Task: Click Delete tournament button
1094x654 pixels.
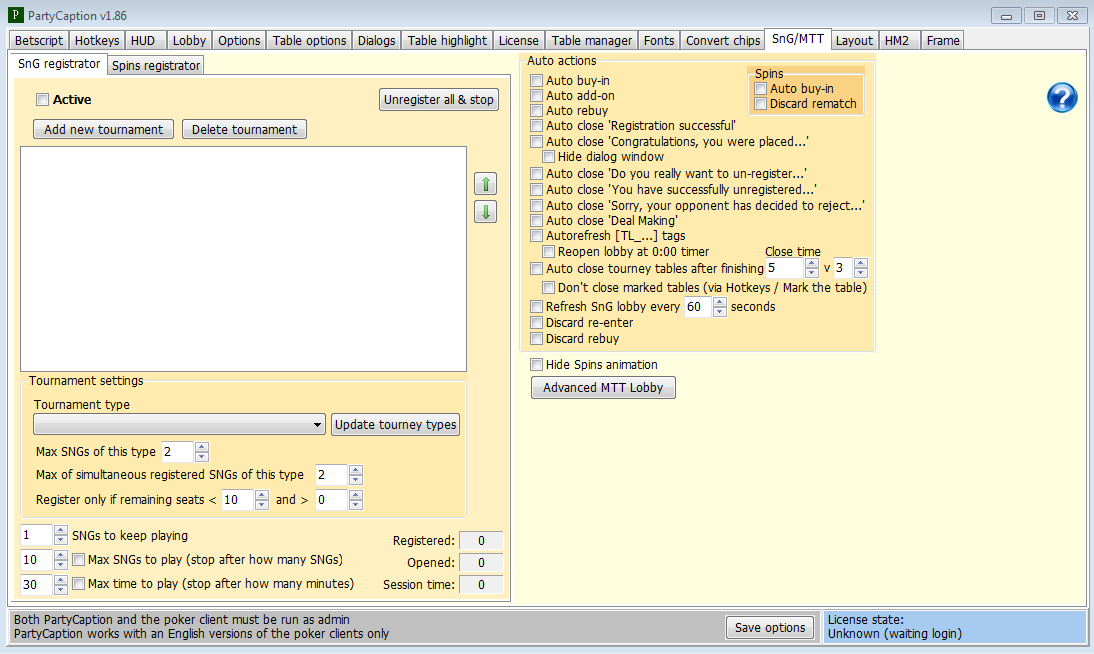Action: [x=244, y=130]
